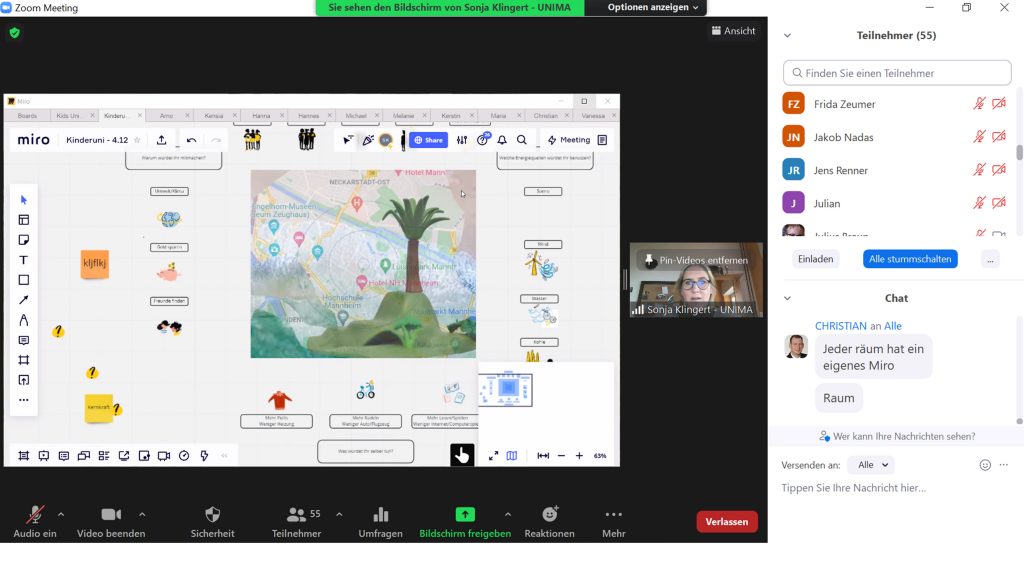The height and width of the screenshot is (576, 1024).
Task: Open Miro timer icon
Action: [184, 456]
